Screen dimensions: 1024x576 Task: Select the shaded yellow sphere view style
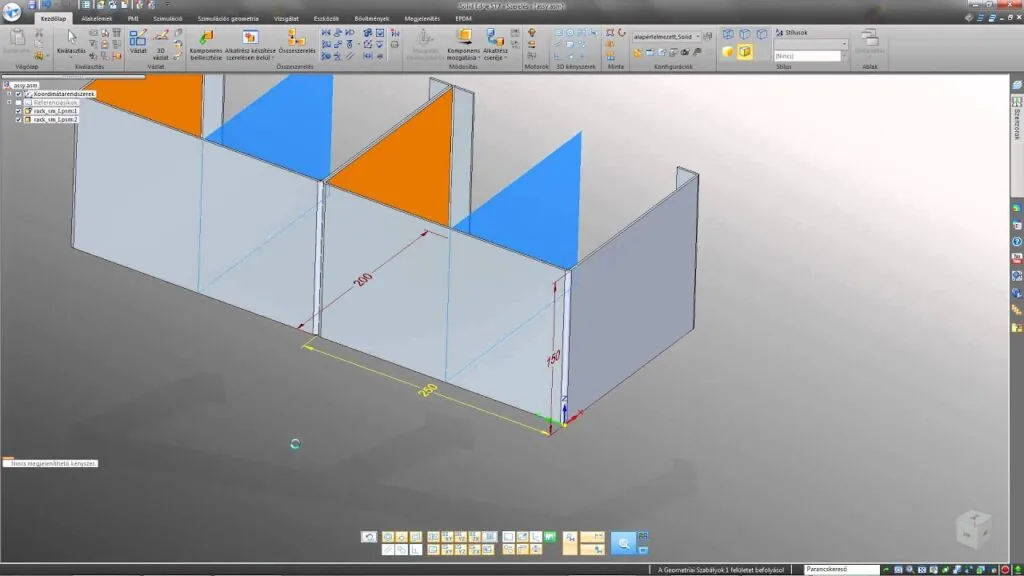[728, 52]
